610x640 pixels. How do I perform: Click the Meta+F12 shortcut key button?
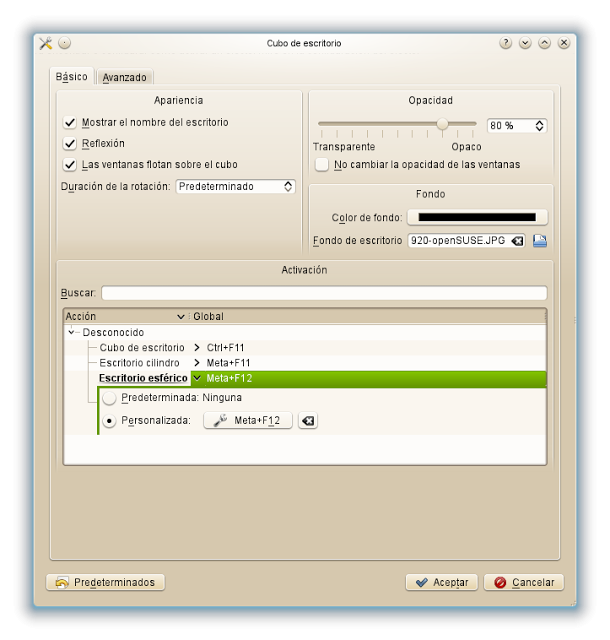pos(248,421)
